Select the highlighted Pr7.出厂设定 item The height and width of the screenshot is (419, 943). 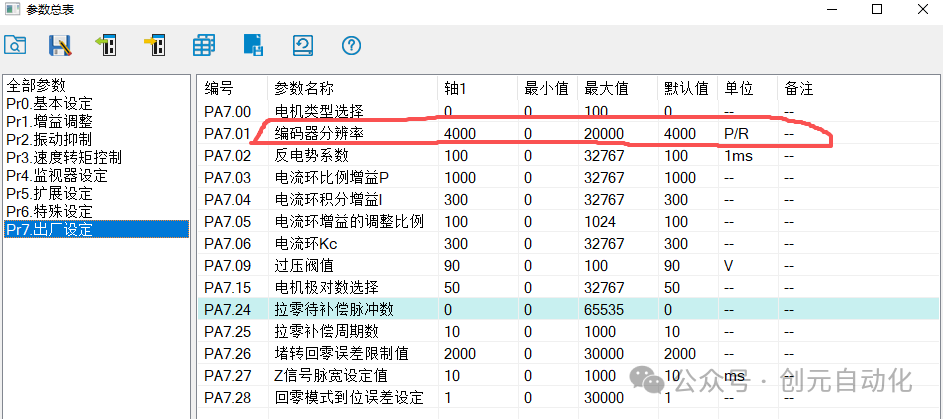point(96,229)
